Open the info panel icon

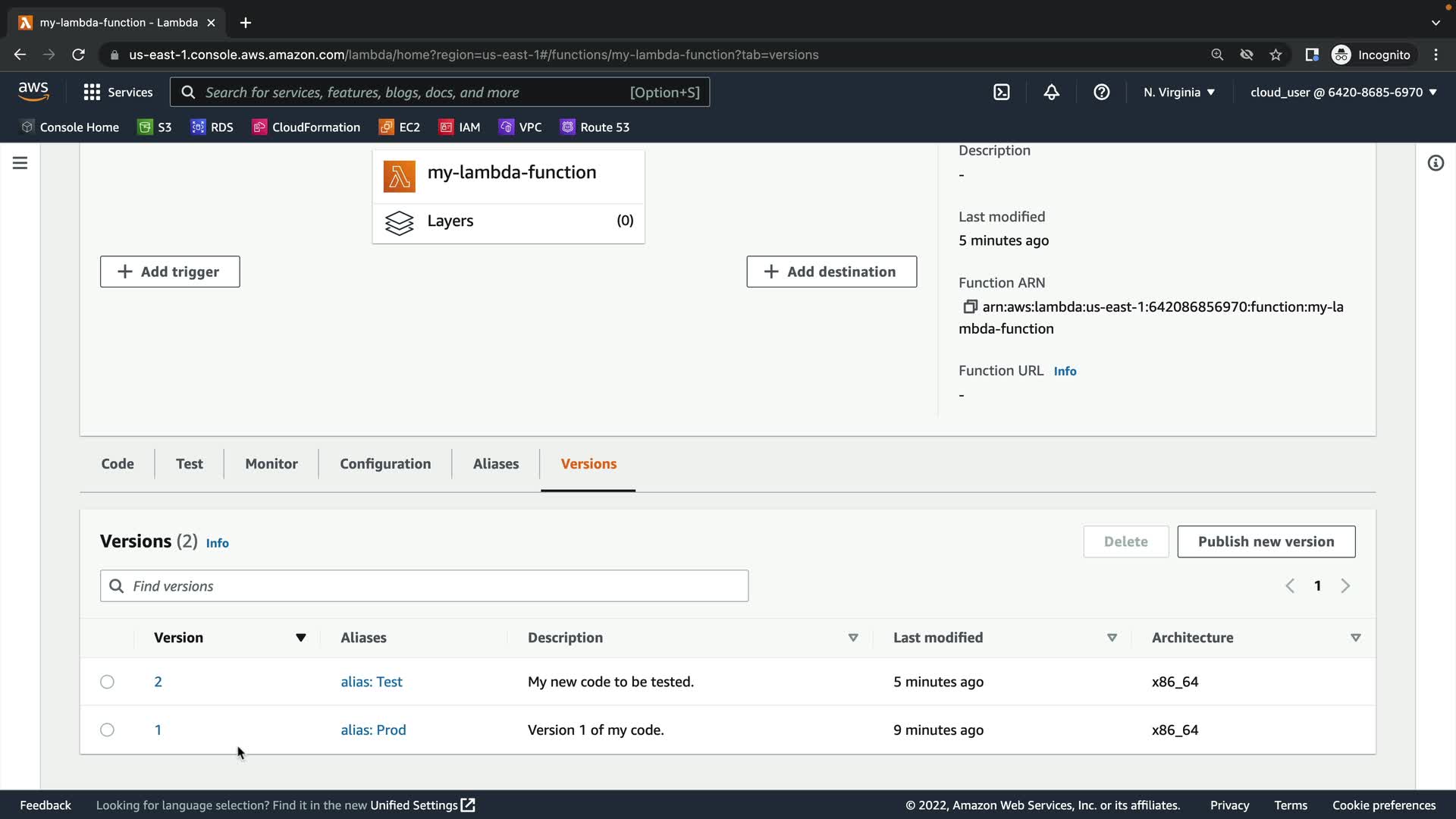pos(1435,163)
